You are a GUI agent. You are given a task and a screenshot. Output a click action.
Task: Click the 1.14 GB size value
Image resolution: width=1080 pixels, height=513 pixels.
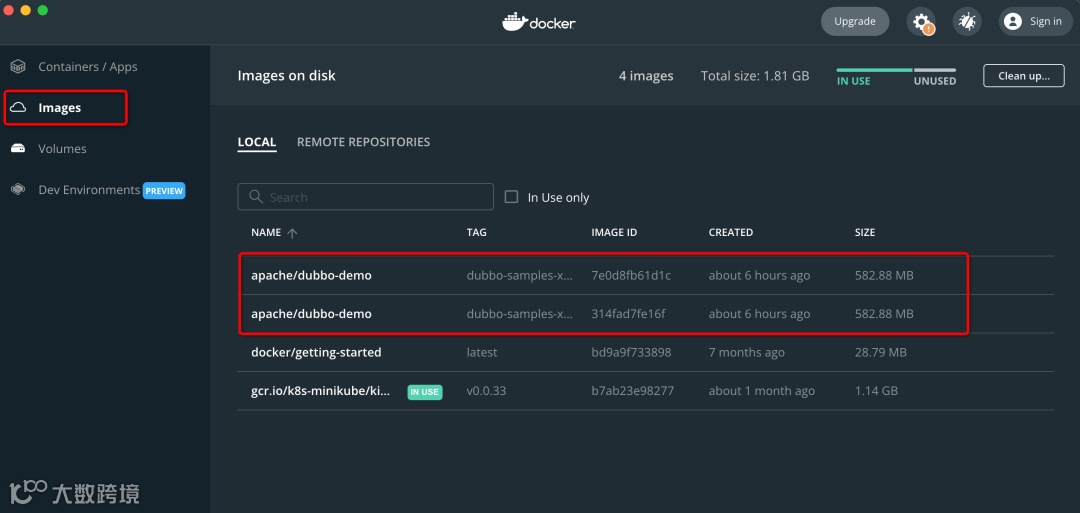(x=876, y=391)
